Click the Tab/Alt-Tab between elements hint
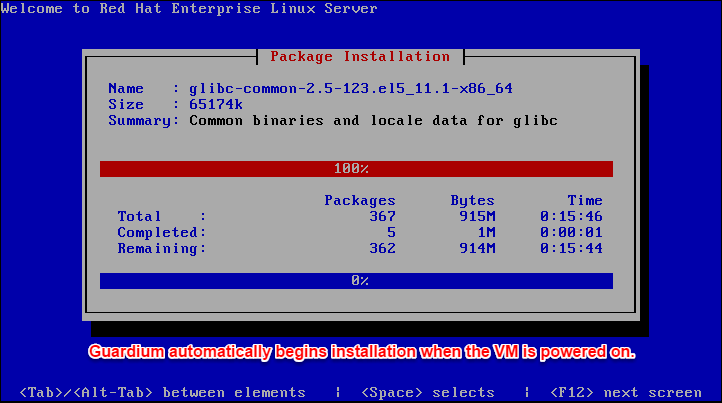This screenshot has width=722, height=403. 162,392
